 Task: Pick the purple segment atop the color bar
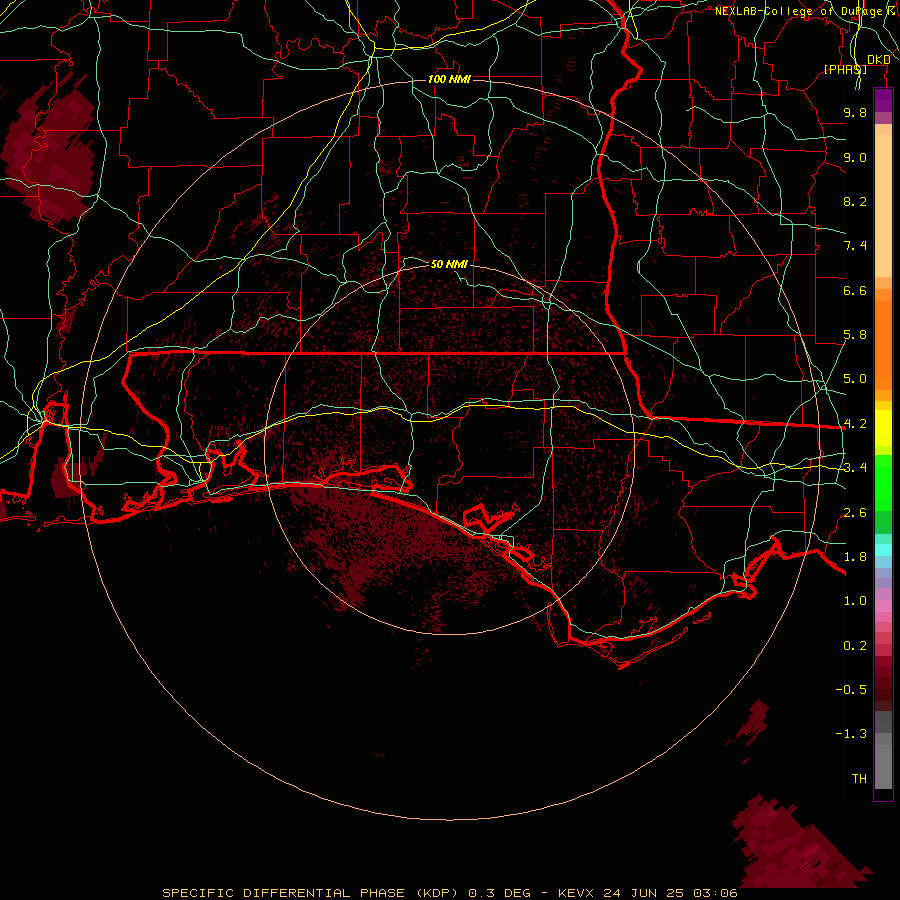click(x=883, y=101)
